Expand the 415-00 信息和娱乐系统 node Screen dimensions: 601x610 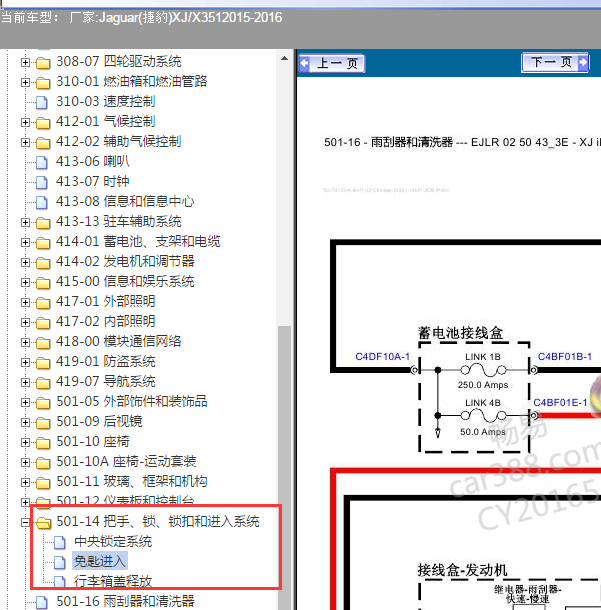pos(25,282)
